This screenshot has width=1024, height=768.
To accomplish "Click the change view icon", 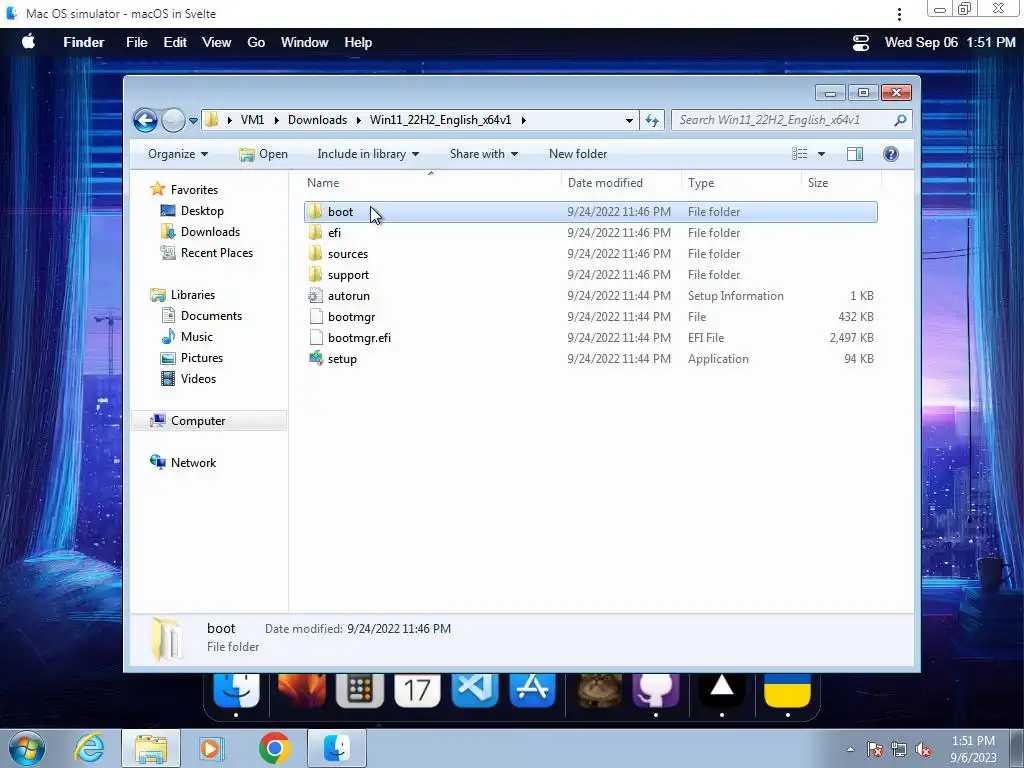I will 799,154.
